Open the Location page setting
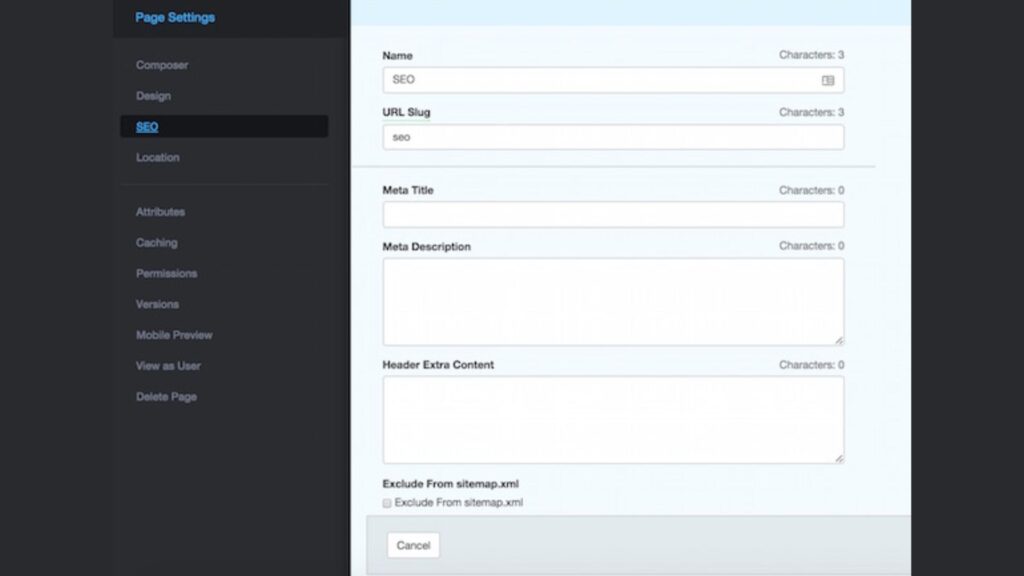 click(x=157, y=157)
